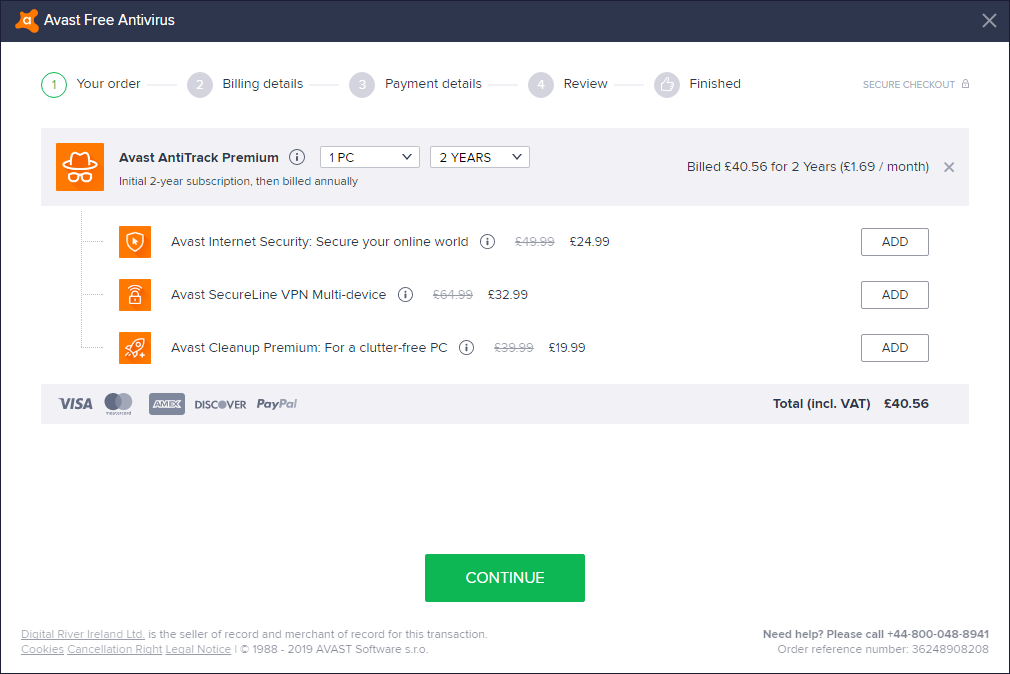Close the Avast checkout window

[989, 21]
